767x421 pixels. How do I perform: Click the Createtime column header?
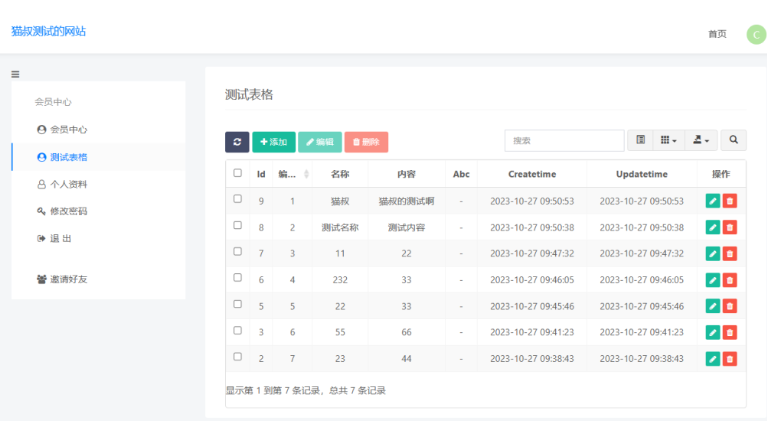point(532,174)
